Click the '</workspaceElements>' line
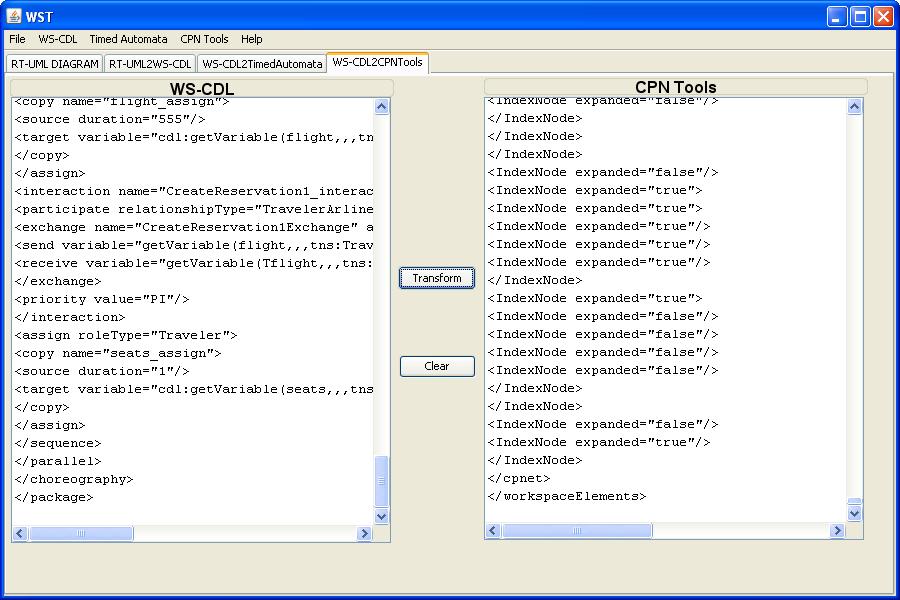900x600 pixels. [x=567, y=496]
